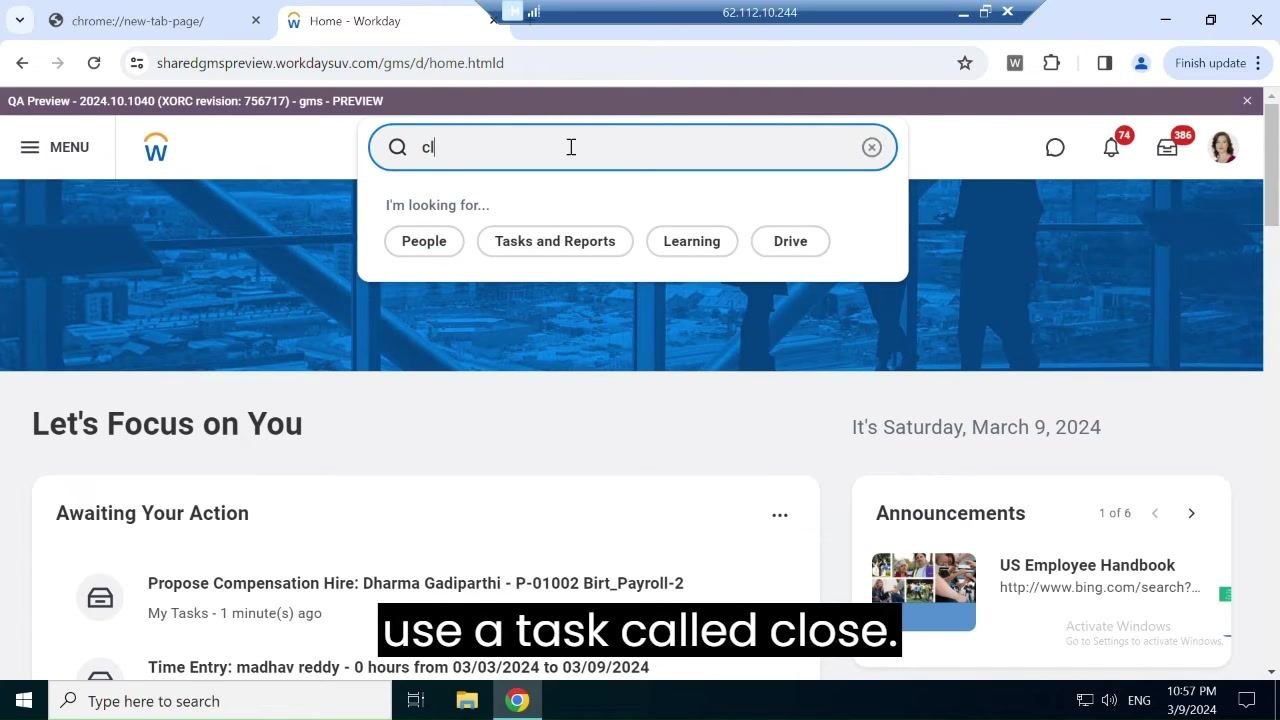Open Awaiting Your Action more options ellipsis
This screenshot has width=1280, height=720.
(780, 515)
